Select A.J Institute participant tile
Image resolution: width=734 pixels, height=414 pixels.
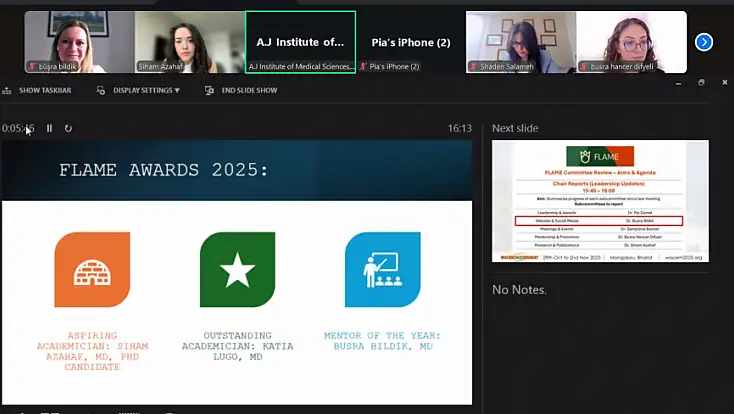(300, 42)
